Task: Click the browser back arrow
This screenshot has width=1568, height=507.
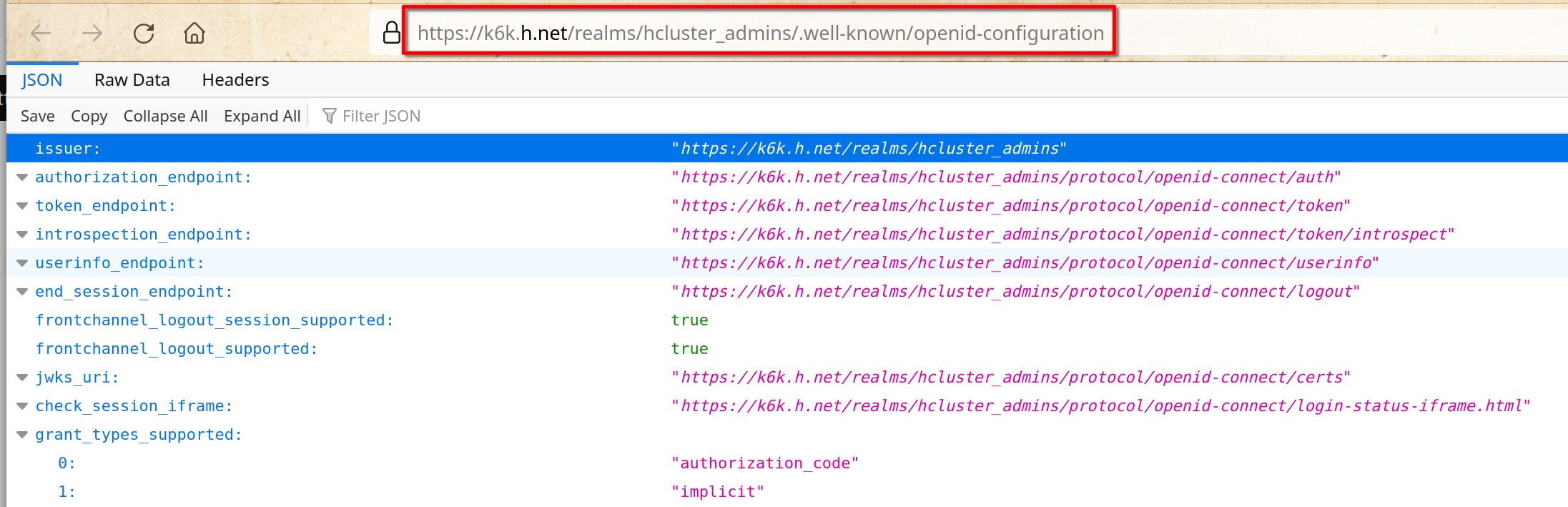Action: [x=41, y=33]
